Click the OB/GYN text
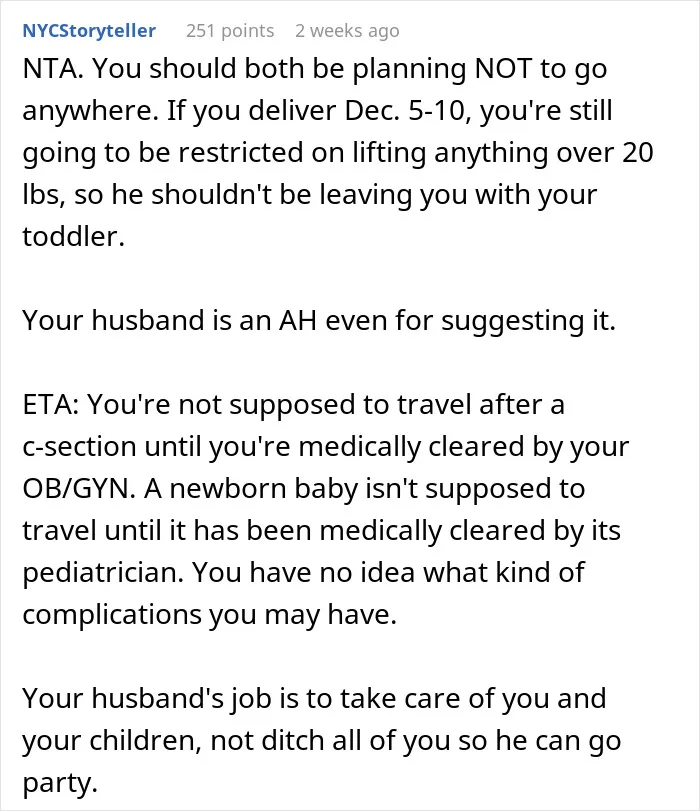Viewport: 700px width, 811px height. click(x=79, y=489)
